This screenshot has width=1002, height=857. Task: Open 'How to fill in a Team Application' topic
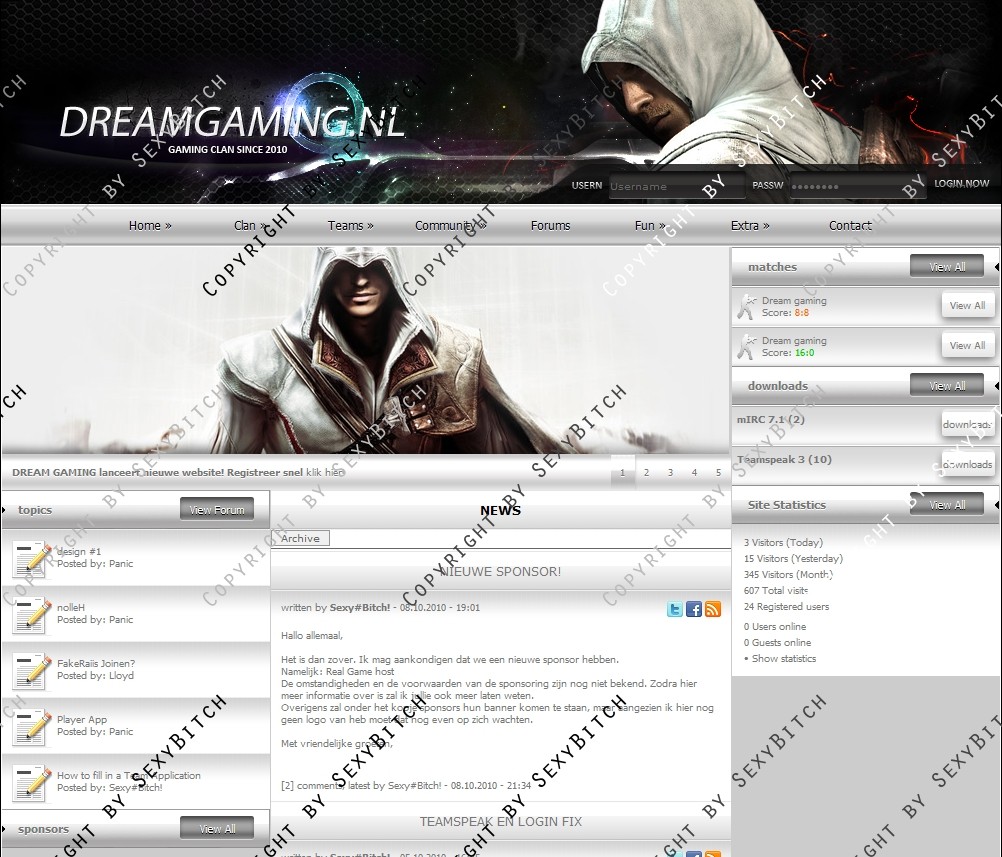128,775
